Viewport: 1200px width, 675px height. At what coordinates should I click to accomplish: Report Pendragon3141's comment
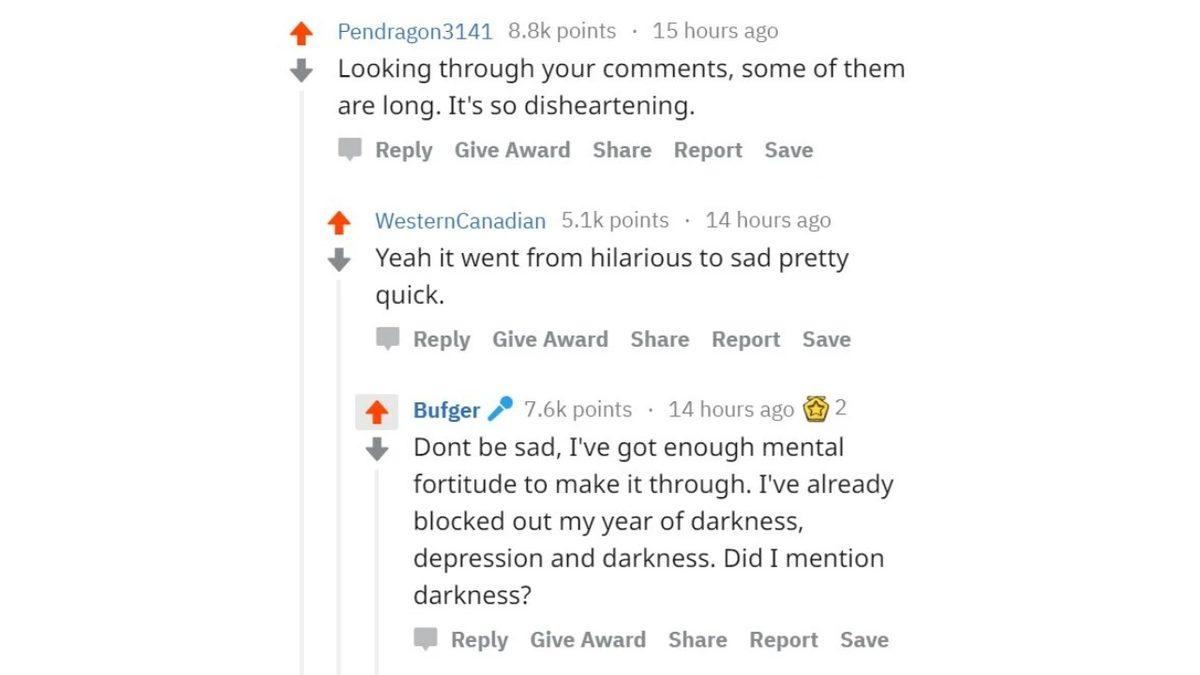tap(707, 149)
